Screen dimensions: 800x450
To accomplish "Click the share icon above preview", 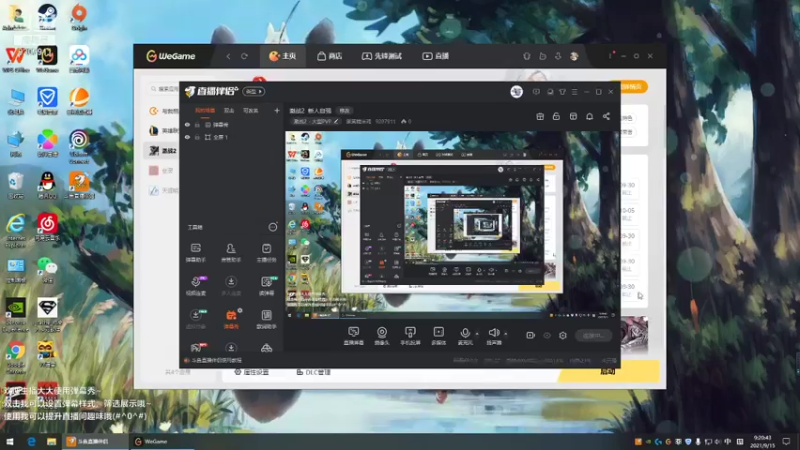I will [x=606, y=116].
